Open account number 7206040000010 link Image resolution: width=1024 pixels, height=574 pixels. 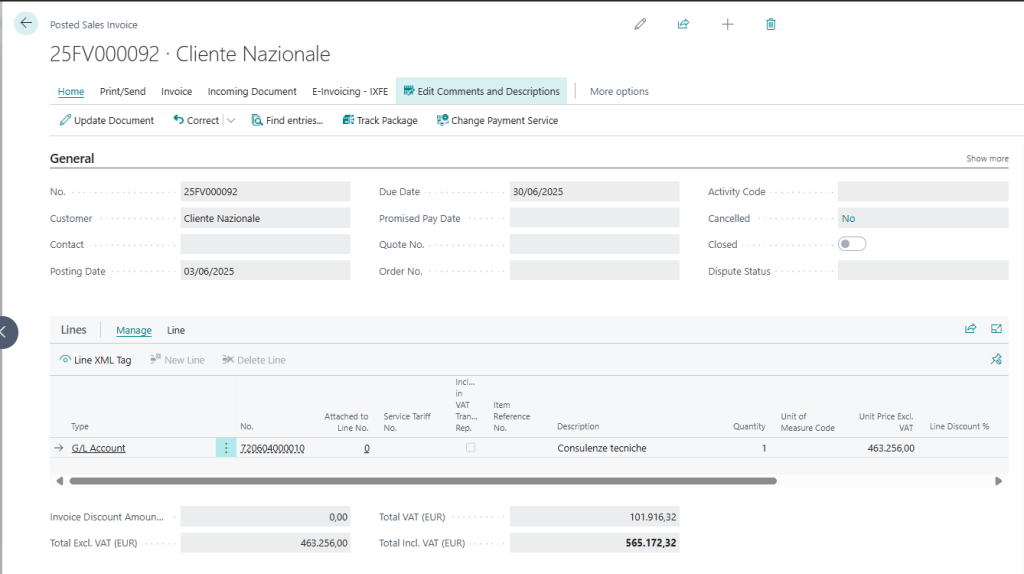pyautogui.click(x=272, y=448)
